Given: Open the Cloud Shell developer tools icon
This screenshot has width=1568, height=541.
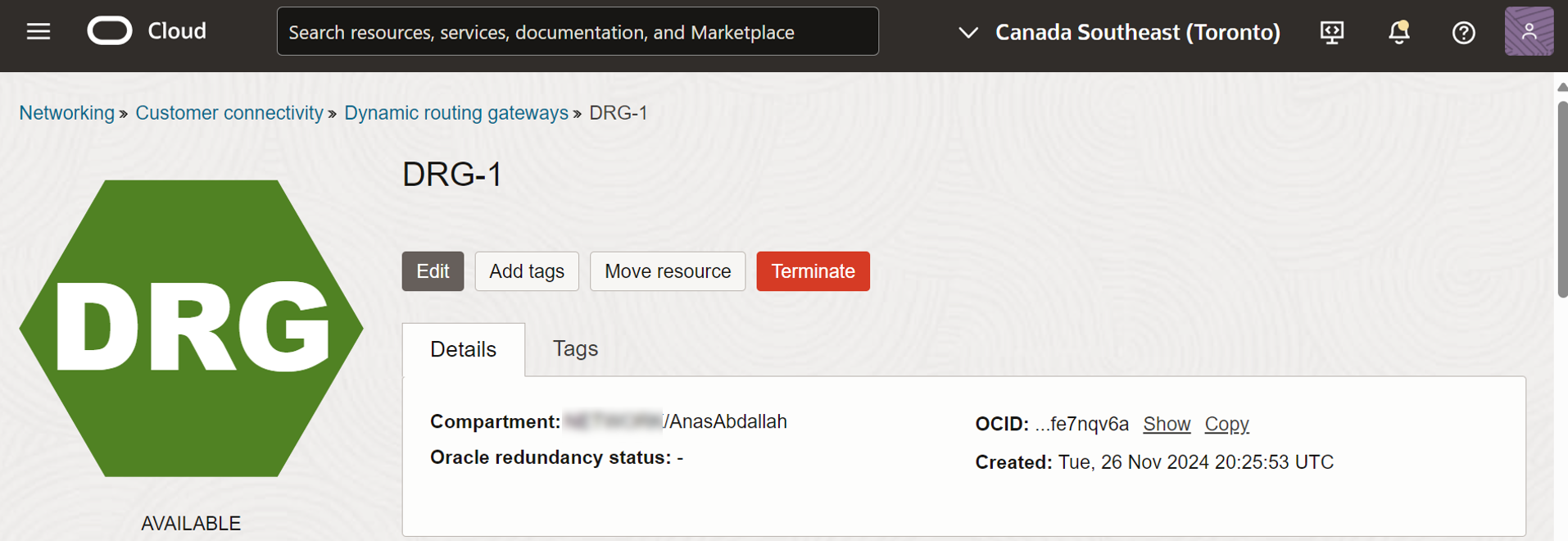Looking at the screenshot, I should click(1332, 32).
